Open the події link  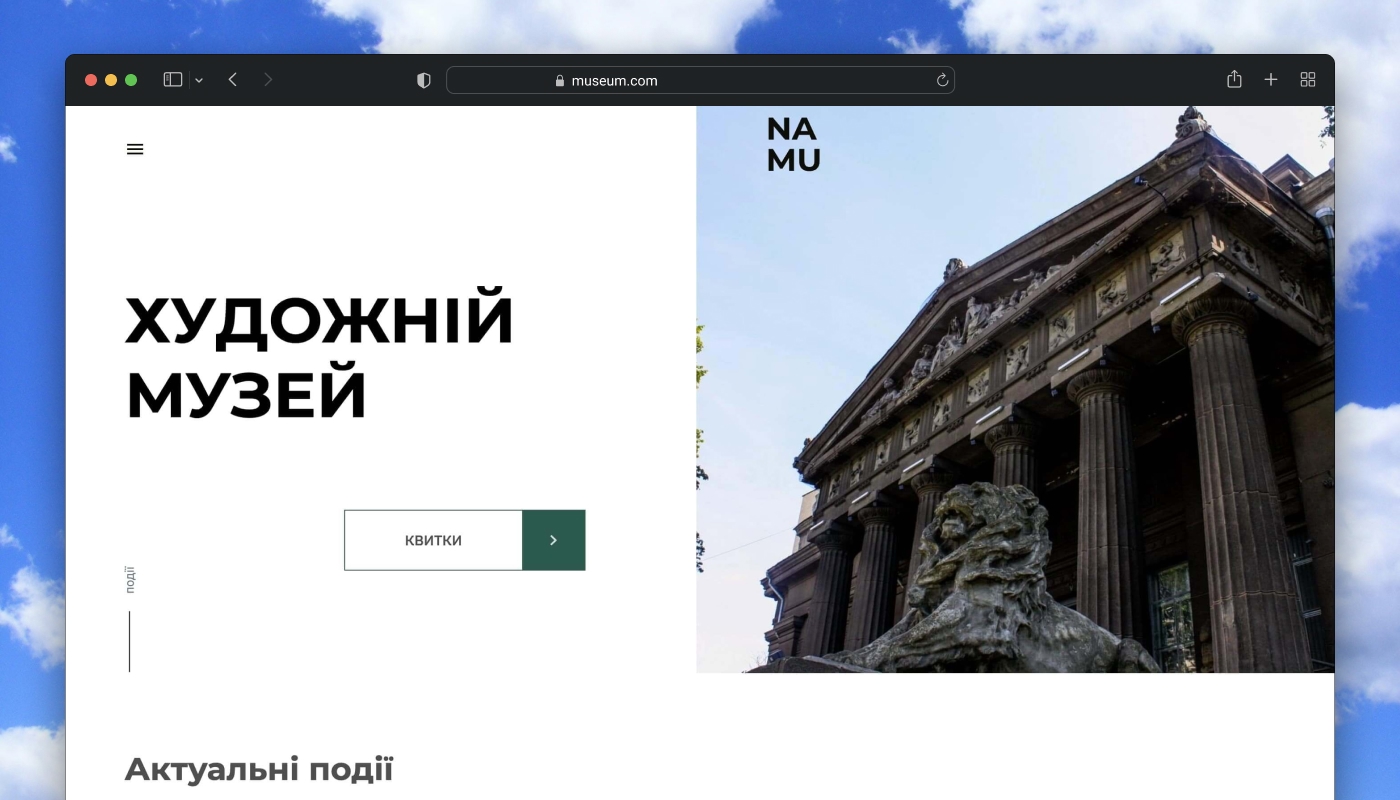coord(129,578)
